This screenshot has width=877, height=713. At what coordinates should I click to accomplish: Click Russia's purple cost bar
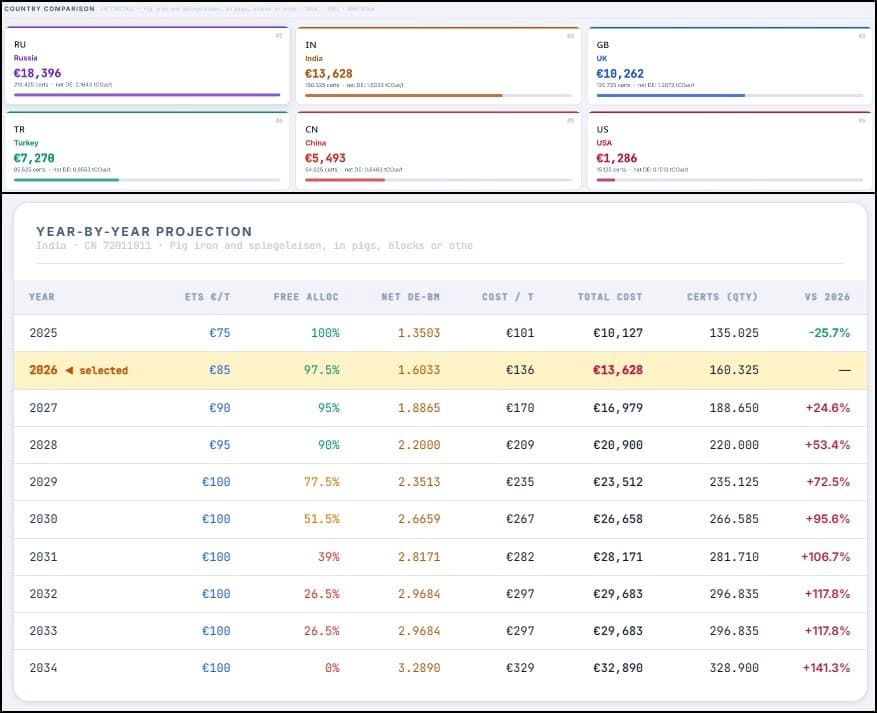[147, 95]
